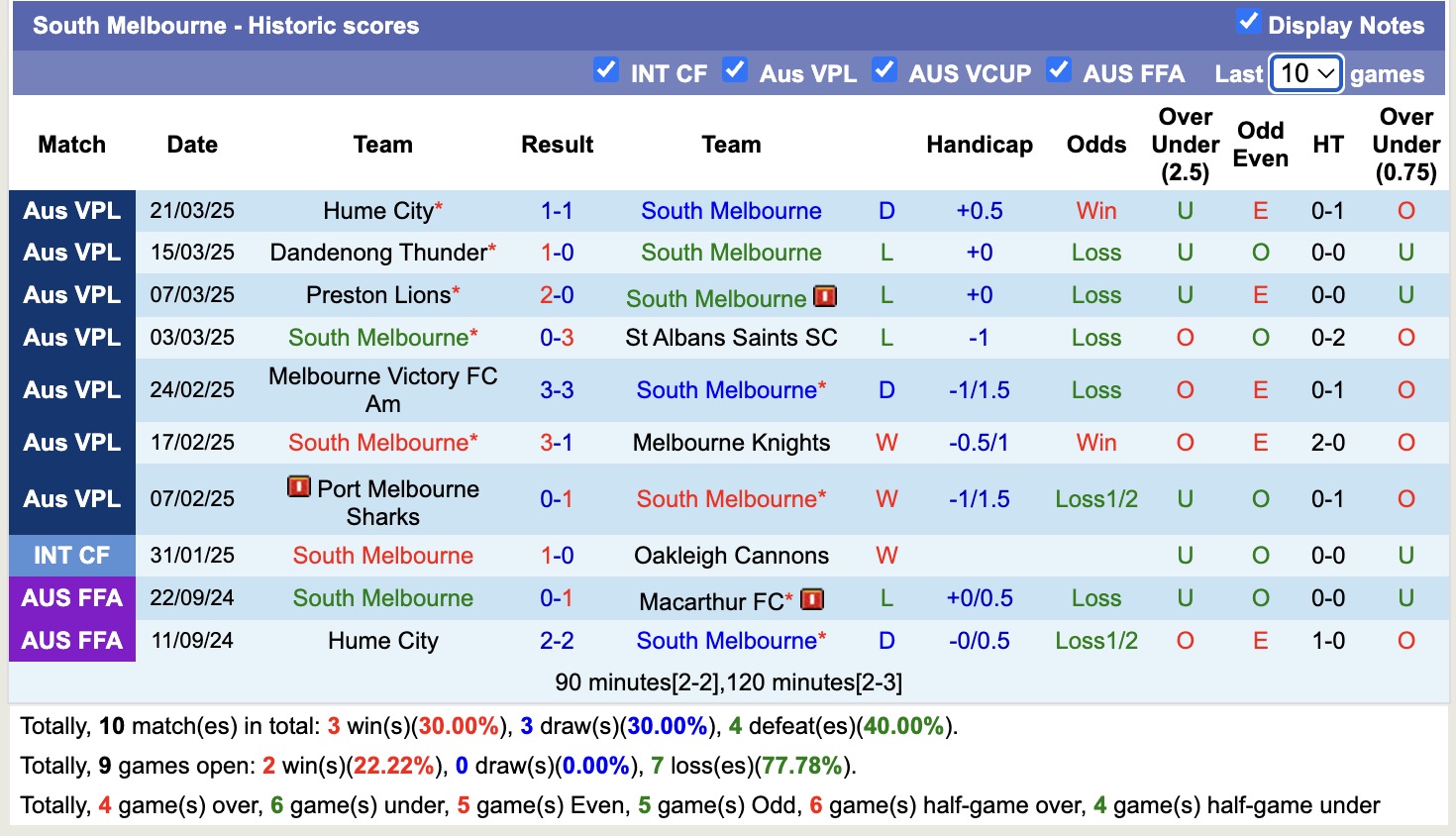Uncheck the INT CF filter
This screenshot has width=1456, height=836.
point(606,70)
